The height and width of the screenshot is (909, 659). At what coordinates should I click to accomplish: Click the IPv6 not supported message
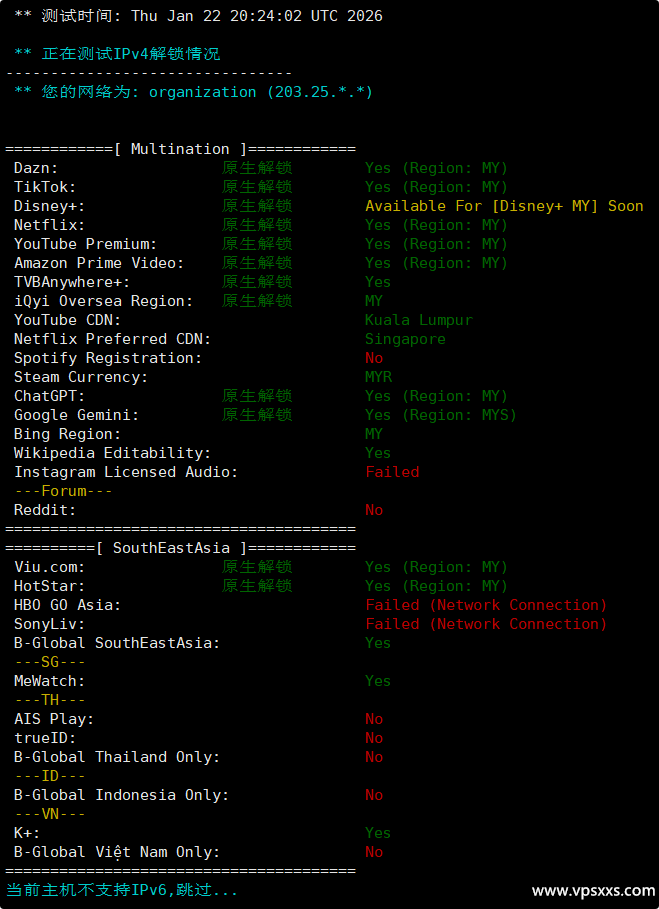click(x=122, y=889)
